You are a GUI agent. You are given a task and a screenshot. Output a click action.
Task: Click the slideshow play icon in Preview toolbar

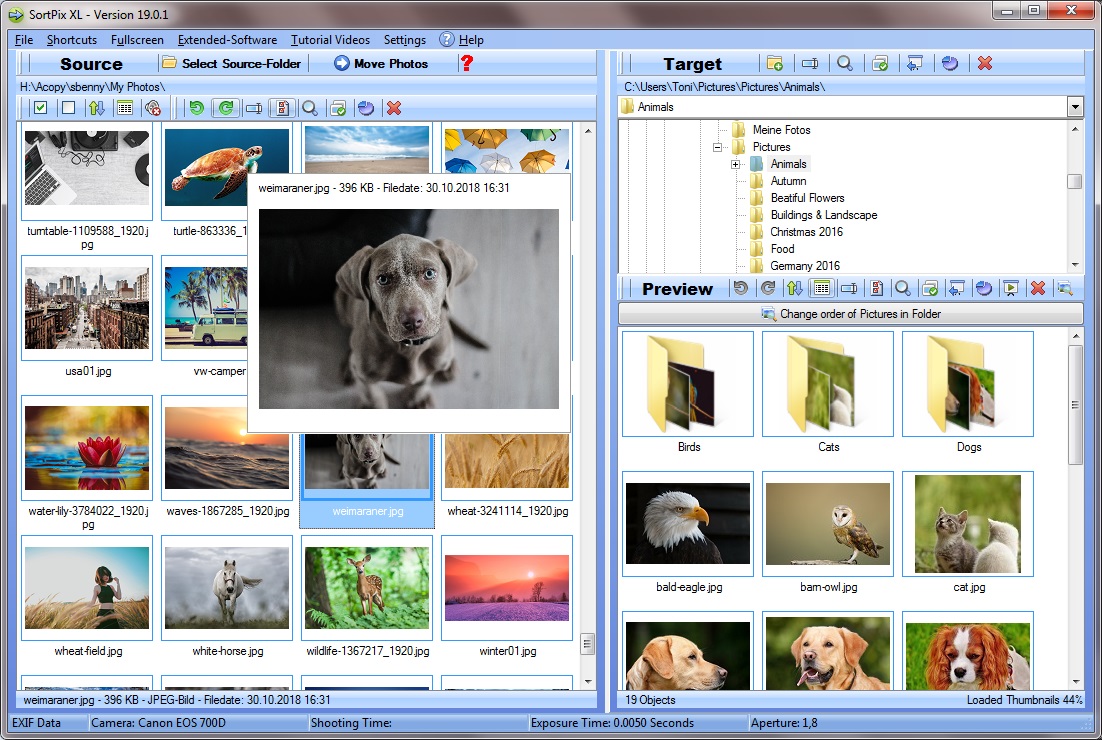1011,288
